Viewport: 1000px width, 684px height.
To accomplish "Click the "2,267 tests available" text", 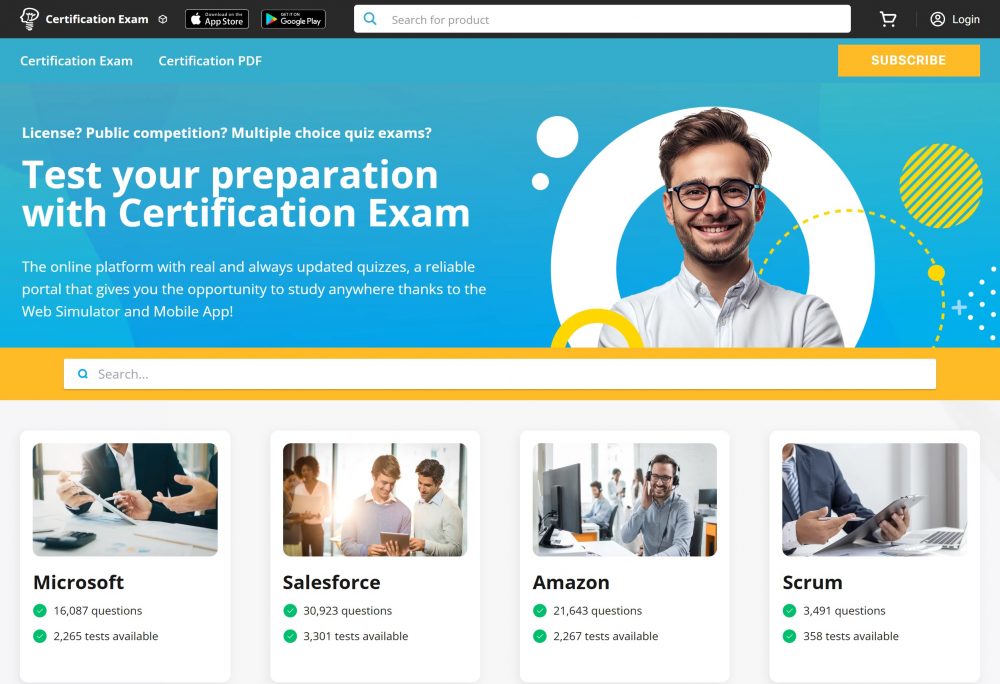I will [x=606, y=636].
